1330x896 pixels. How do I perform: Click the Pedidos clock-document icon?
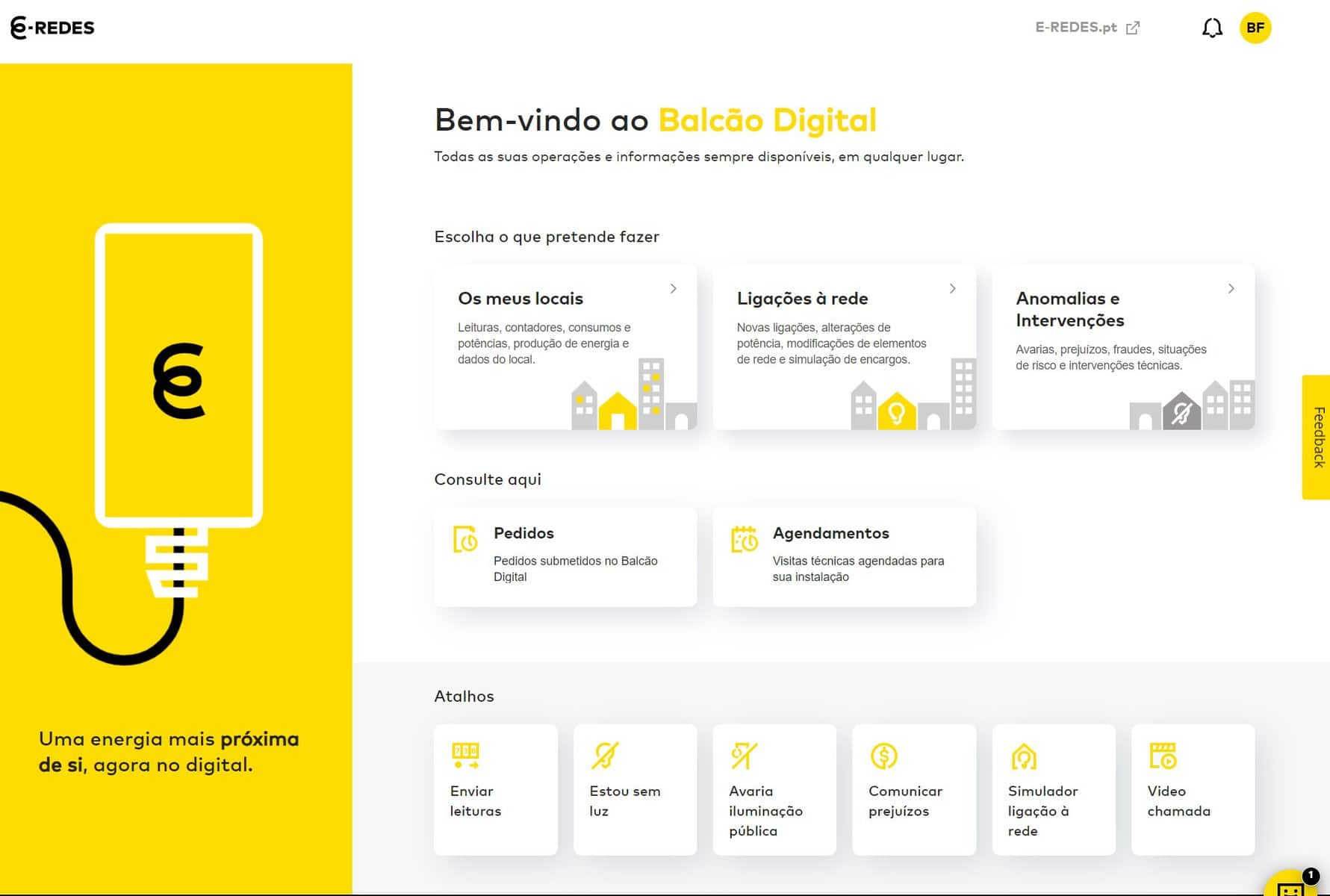465,539
